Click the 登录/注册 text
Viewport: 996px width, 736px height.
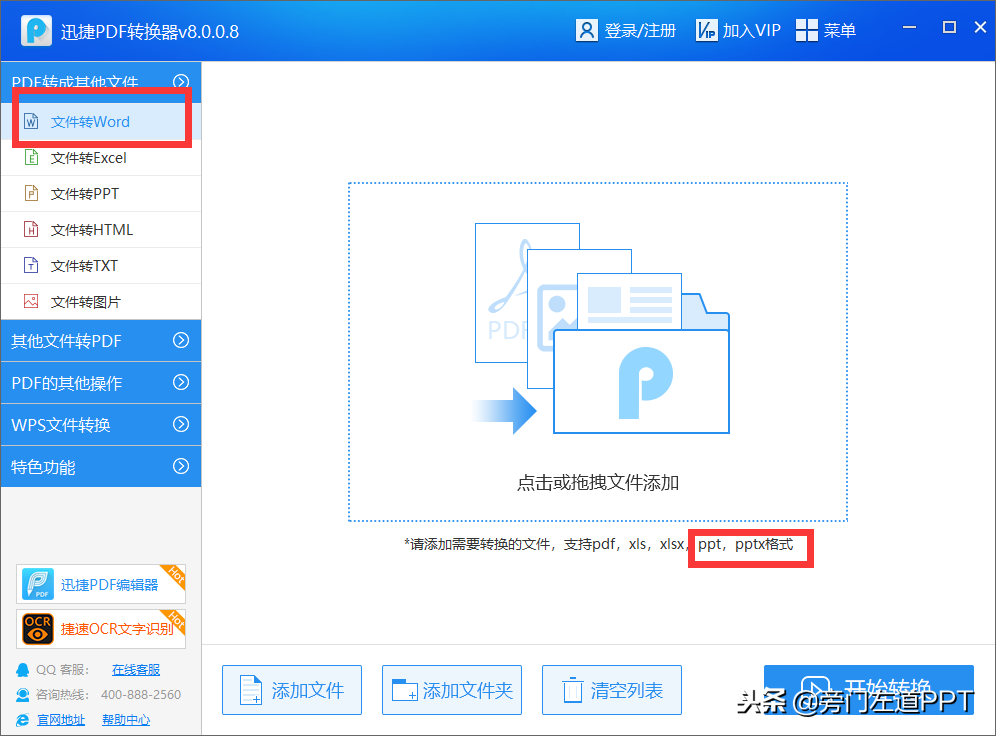pos(640,30)
